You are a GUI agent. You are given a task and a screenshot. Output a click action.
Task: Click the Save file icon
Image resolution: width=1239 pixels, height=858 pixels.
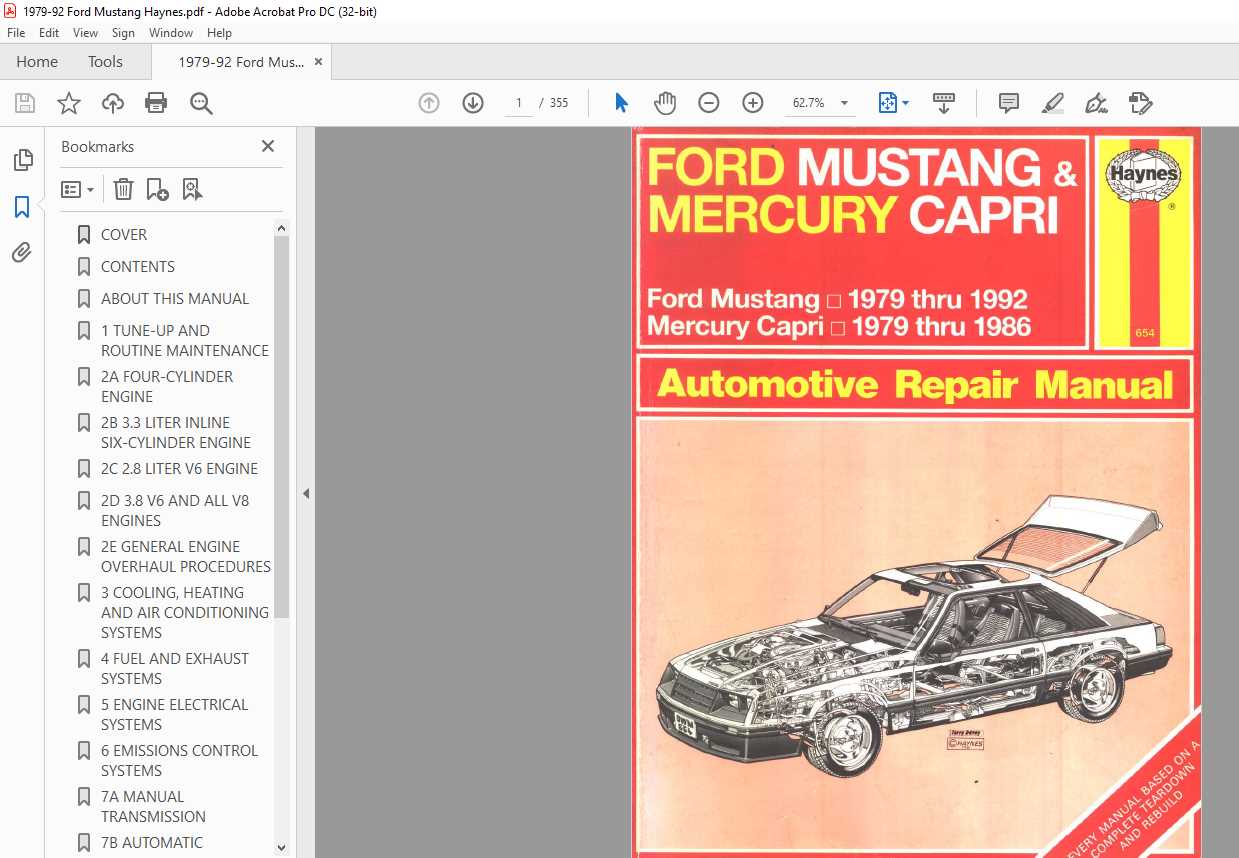pos(25,103)
